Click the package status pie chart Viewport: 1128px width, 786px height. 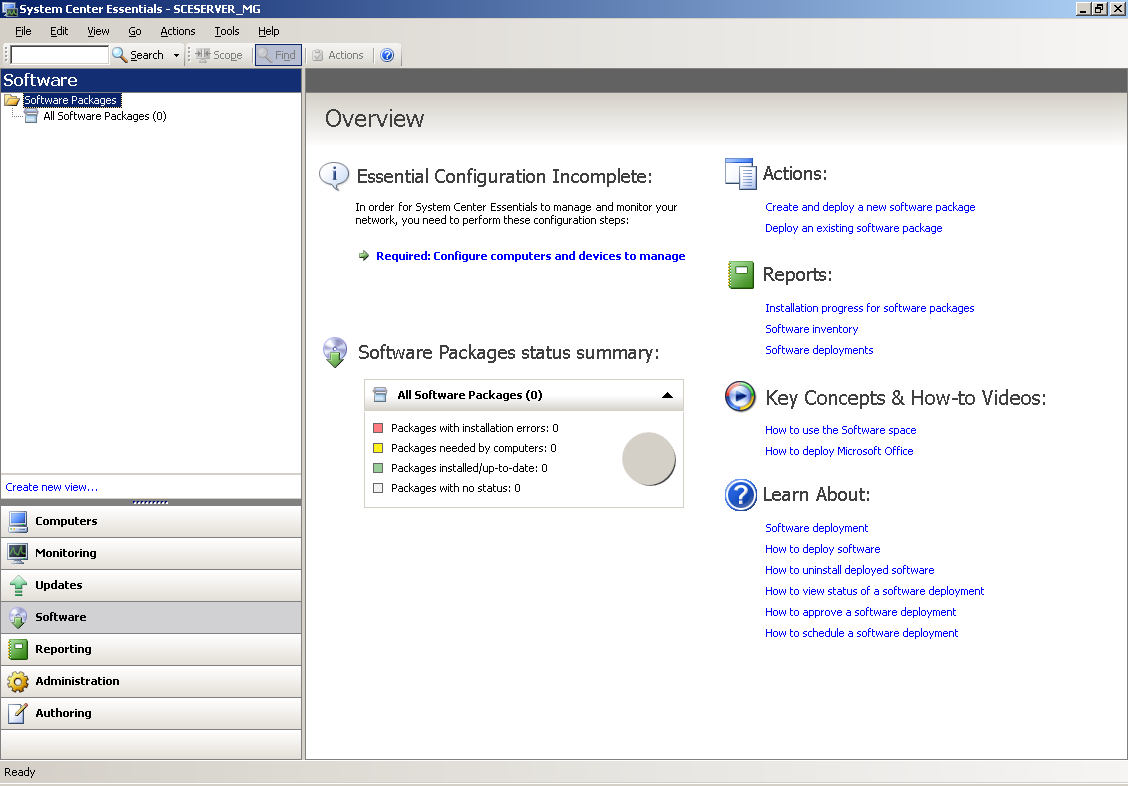coord(648,459)
